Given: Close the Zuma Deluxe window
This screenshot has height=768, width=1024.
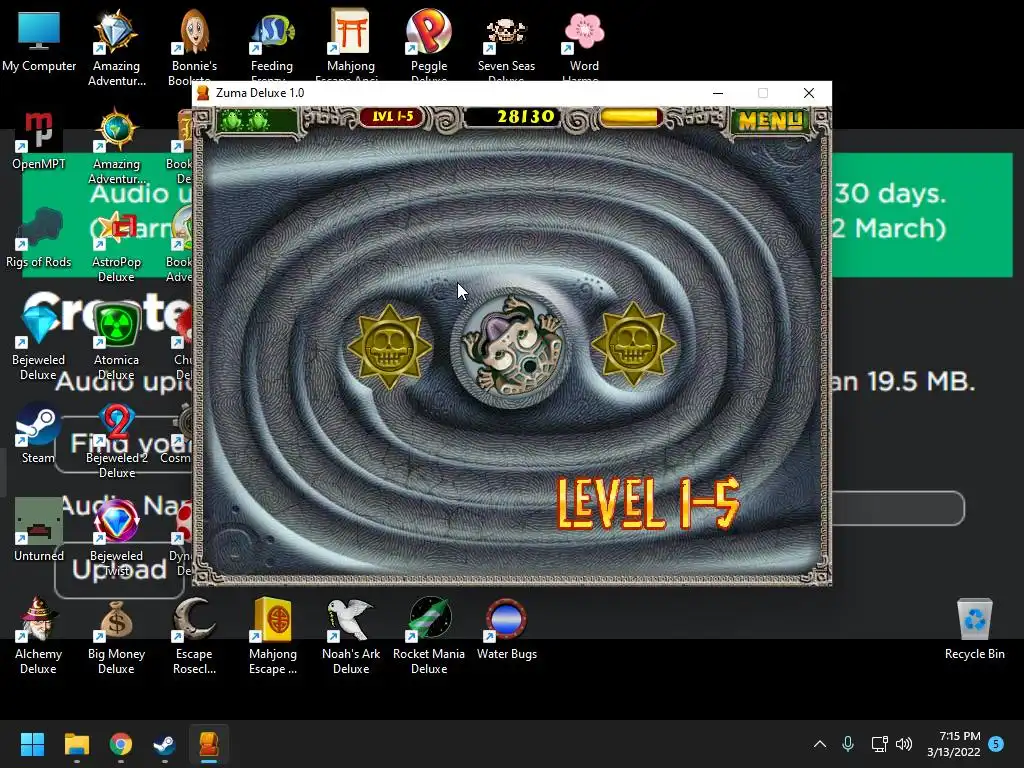Looking at the screenshot, I should click(808, 93).
